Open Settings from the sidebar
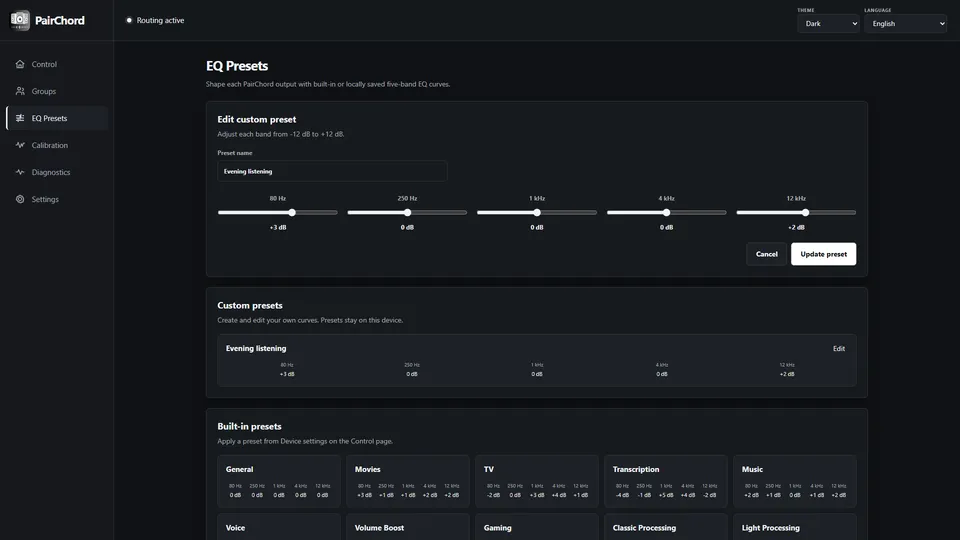Screen dimensions: 960x540 click(x=57, y=199)
